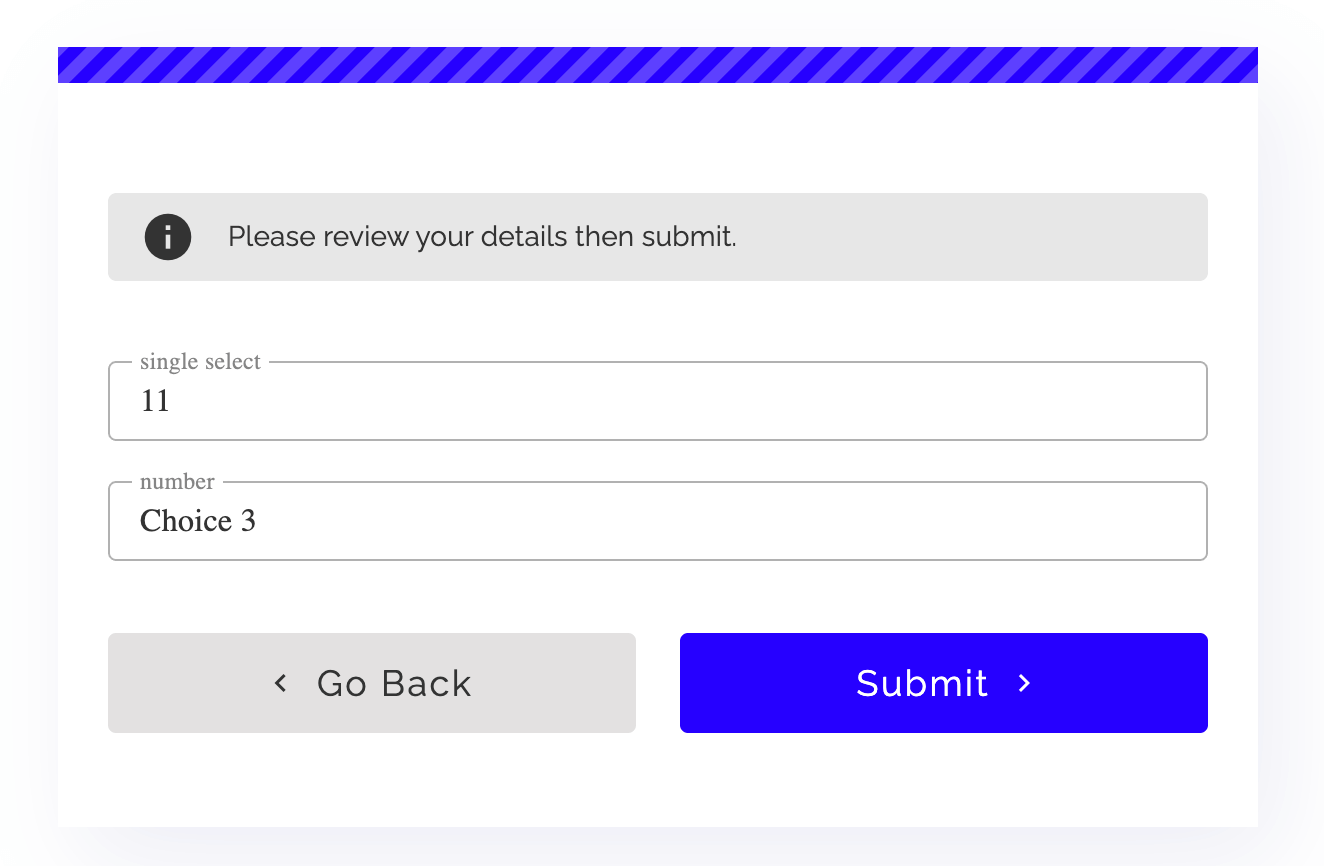Click the info icon in the notice banner
Image resolution: width=1324 pixels, height=866 pixels.
168,237
